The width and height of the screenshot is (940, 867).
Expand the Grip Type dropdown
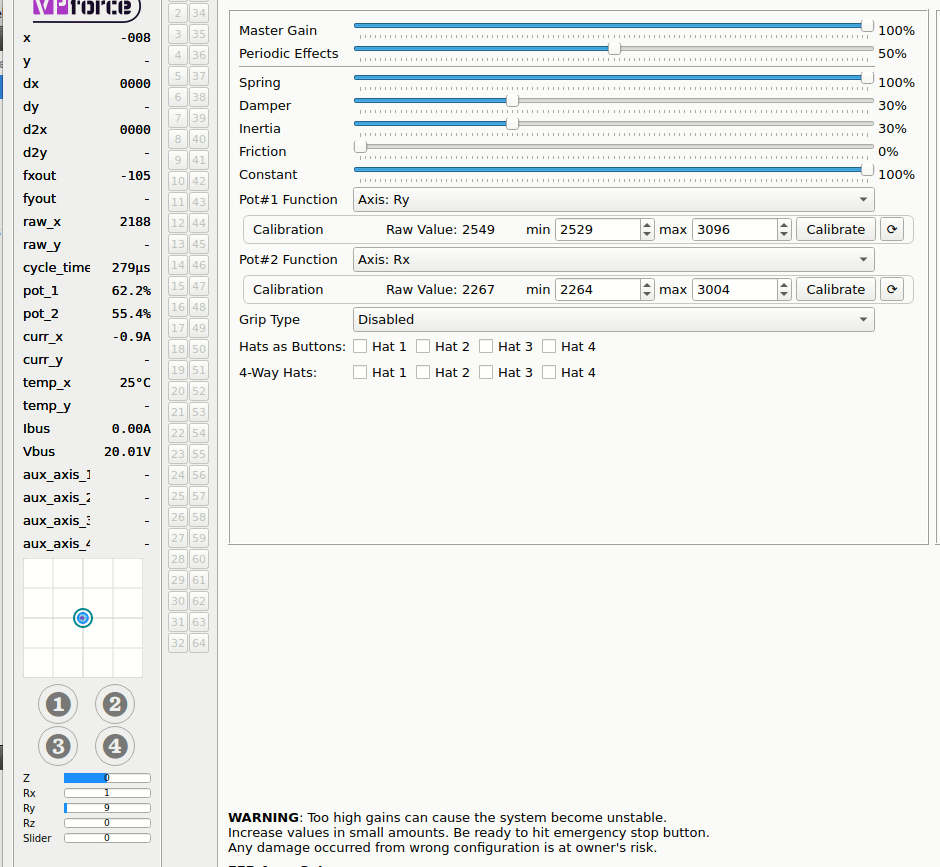(x=613, y=319)
